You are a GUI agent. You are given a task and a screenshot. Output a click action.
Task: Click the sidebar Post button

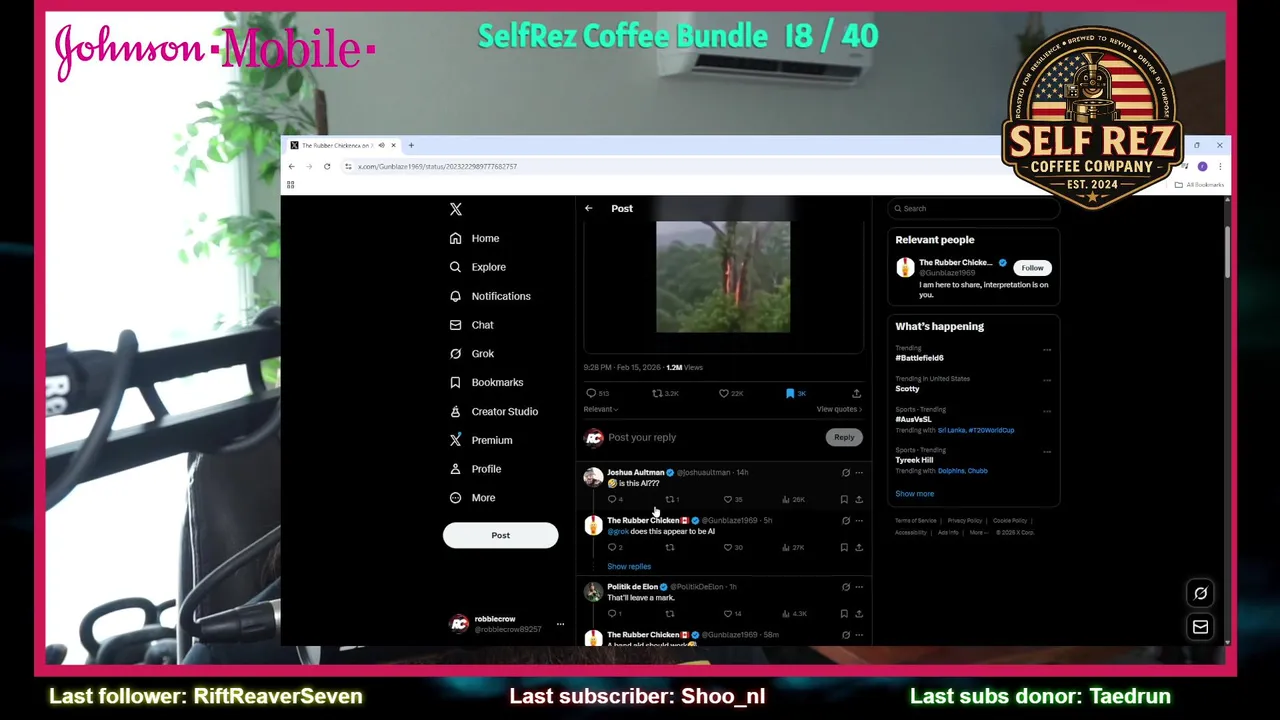click(x=500, y=535)
